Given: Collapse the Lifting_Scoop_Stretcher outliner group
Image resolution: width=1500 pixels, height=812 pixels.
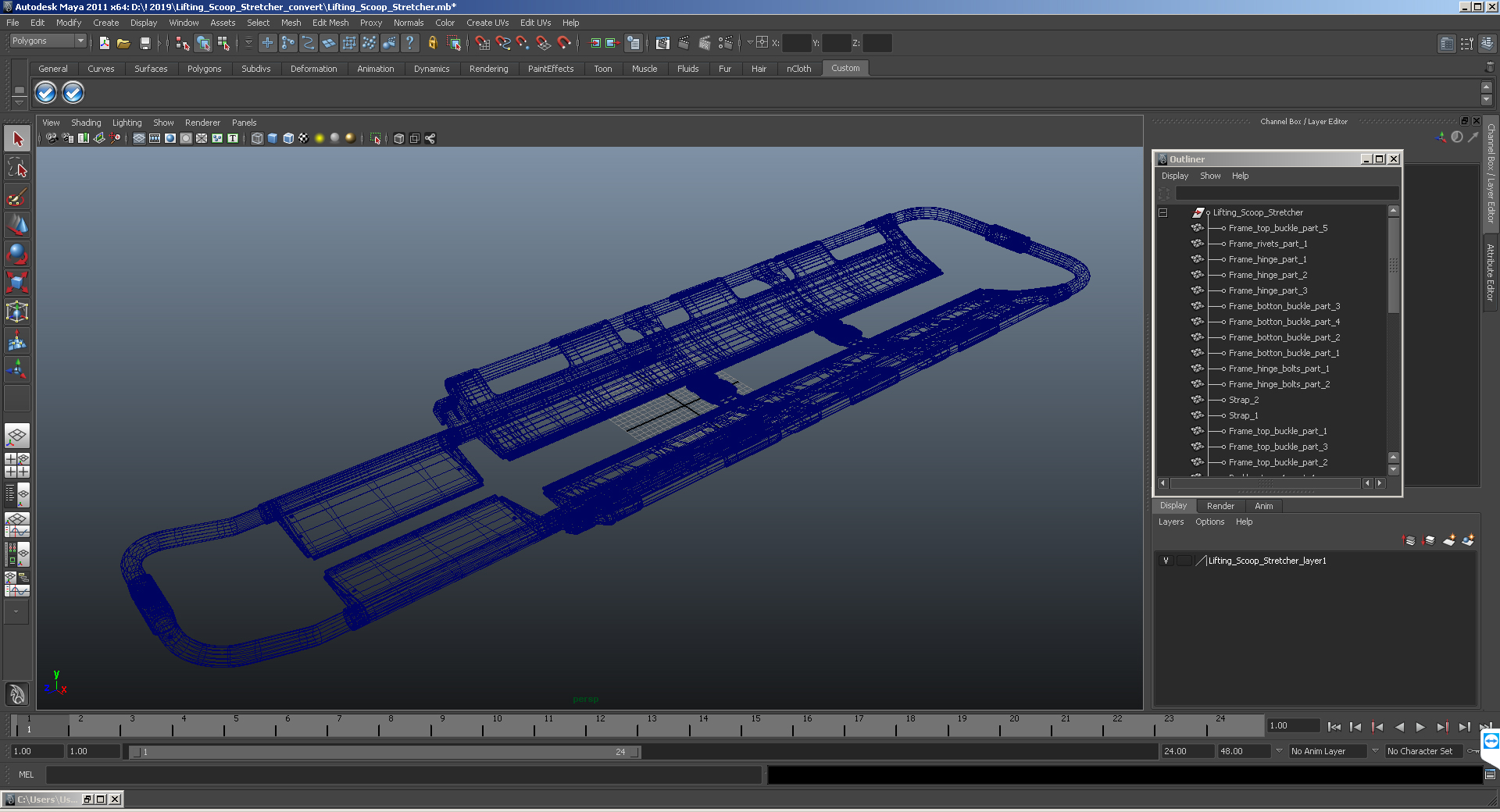Looking at the screenshot, I should 1162,212.
